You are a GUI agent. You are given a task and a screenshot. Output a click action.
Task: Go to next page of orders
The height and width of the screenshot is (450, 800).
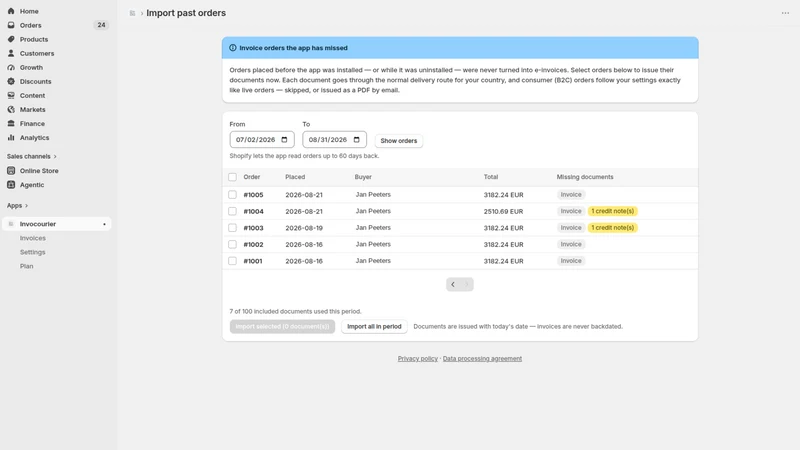[x=466, y=284]
